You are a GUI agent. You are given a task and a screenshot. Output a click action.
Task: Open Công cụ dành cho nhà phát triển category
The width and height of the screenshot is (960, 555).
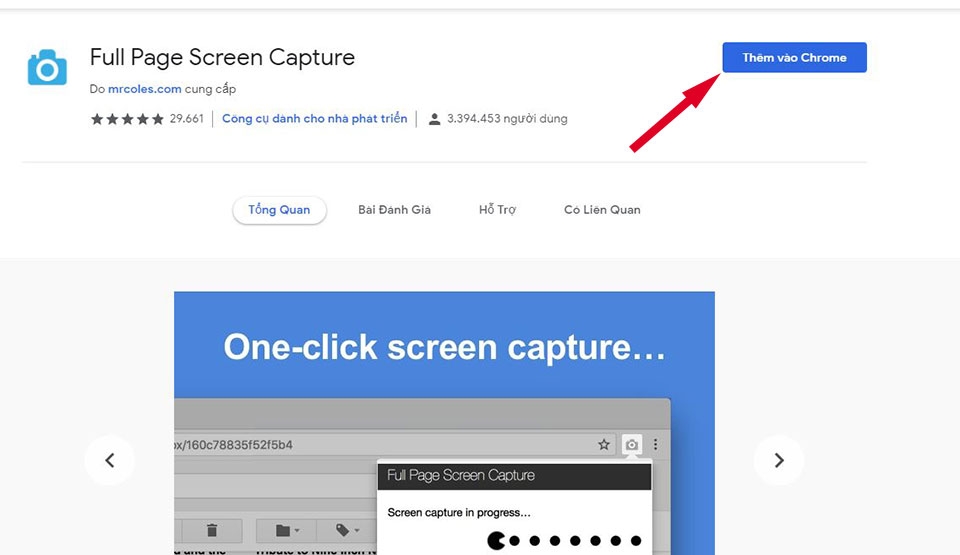[314, 119]
